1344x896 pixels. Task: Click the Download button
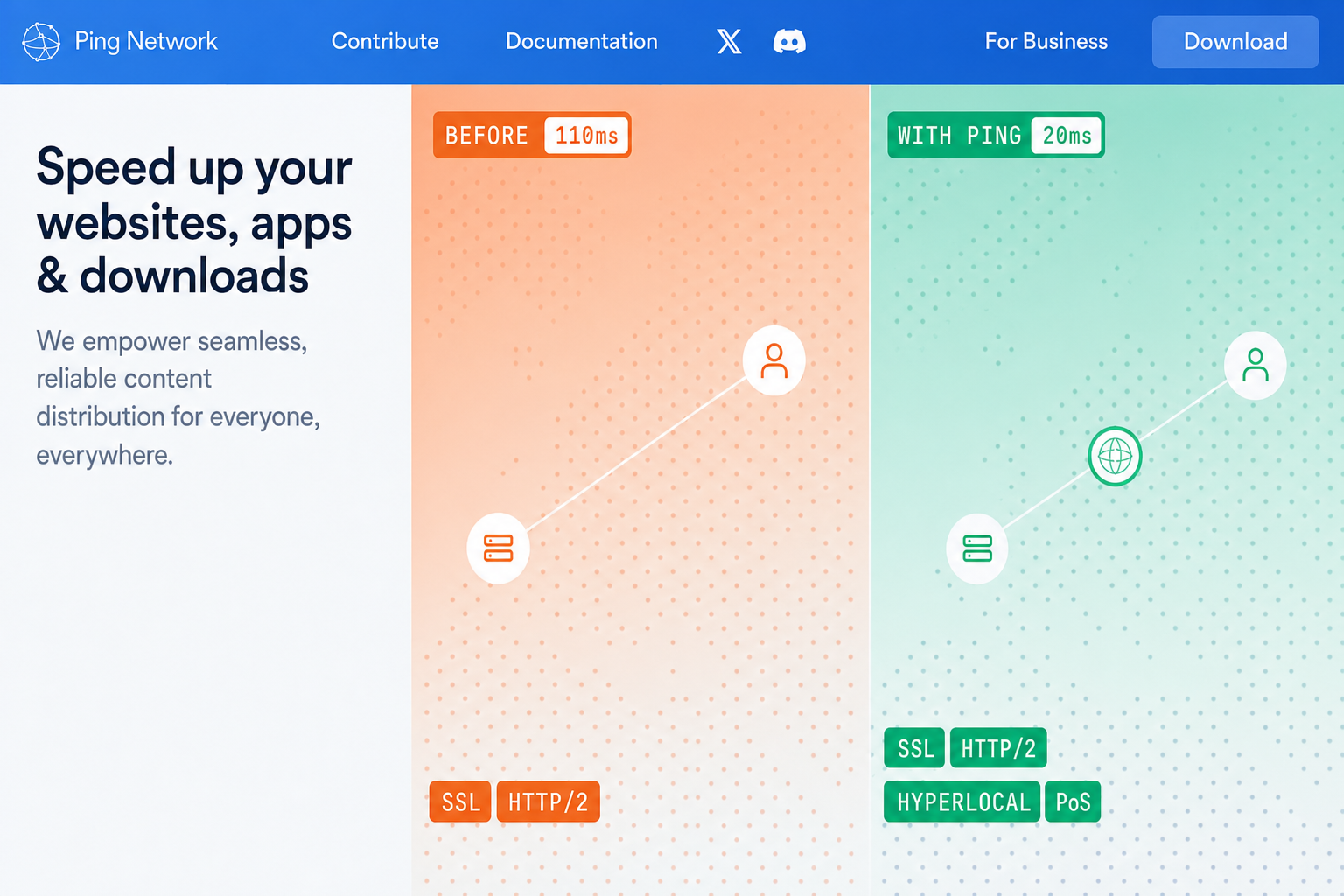(x=1235, y=41)
